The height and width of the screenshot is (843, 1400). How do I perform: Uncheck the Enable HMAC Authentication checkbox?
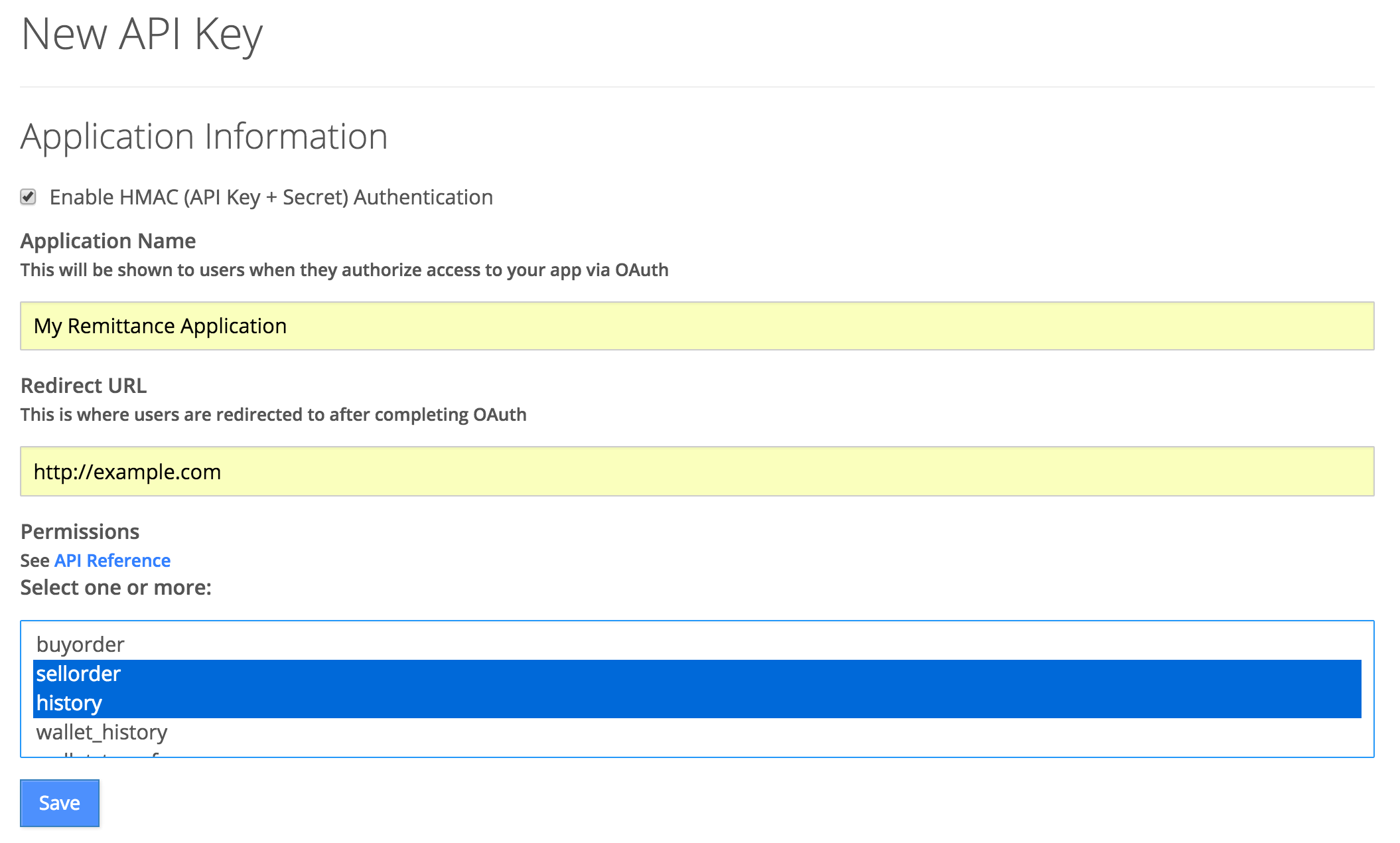click(28, 197)
